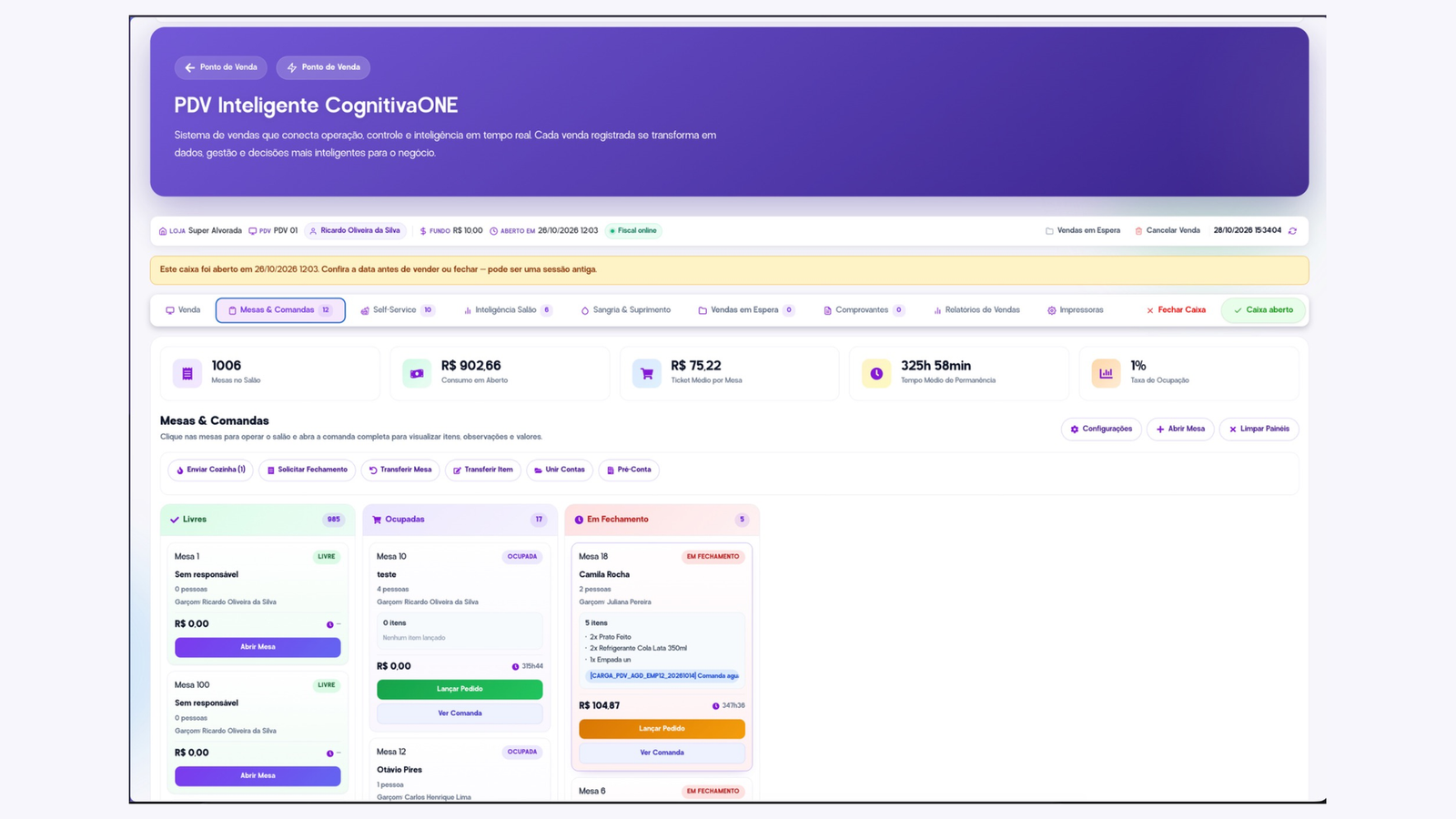Toggle the Caixa aberto status pill
Image resolution: width=1456 pixels, height=819 pixels.
pos(1263,310)
